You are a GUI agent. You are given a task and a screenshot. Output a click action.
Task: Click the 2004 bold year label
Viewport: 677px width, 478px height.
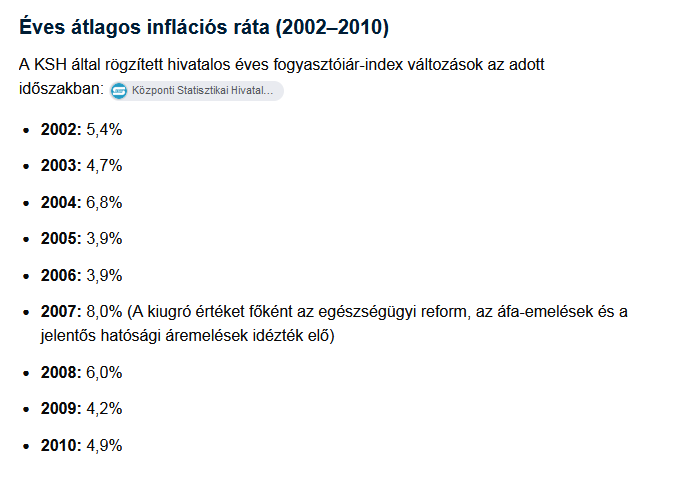pyautogui.click(x=61, y=203)
